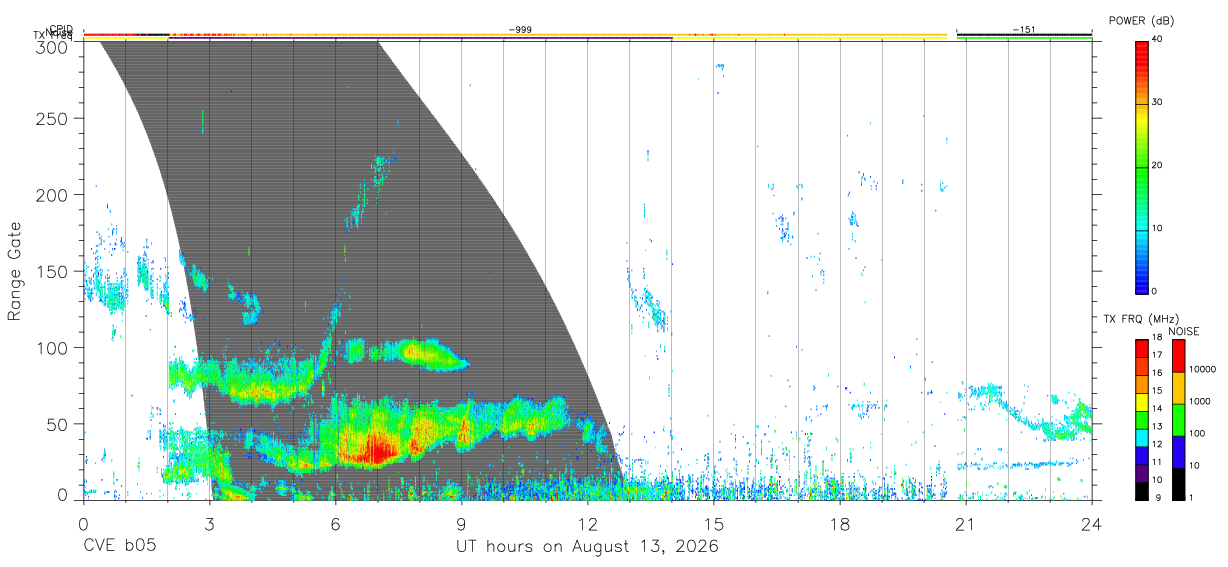Click the 12 tick on the UT hours axis
1228x567 pixels.
(x=587, y=523)
